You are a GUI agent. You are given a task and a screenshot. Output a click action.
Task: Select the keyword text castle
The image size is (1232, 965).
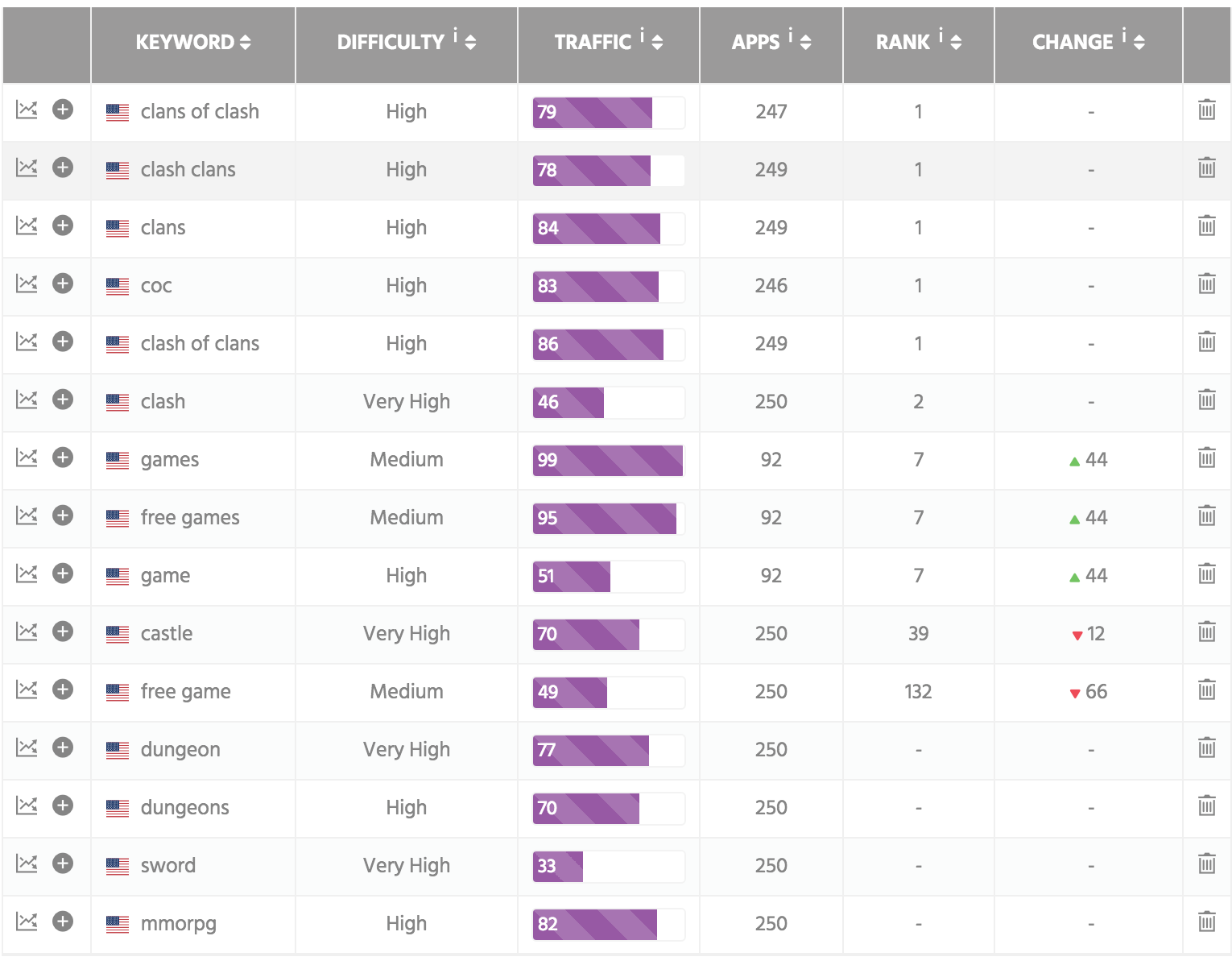tap(167, 633)
